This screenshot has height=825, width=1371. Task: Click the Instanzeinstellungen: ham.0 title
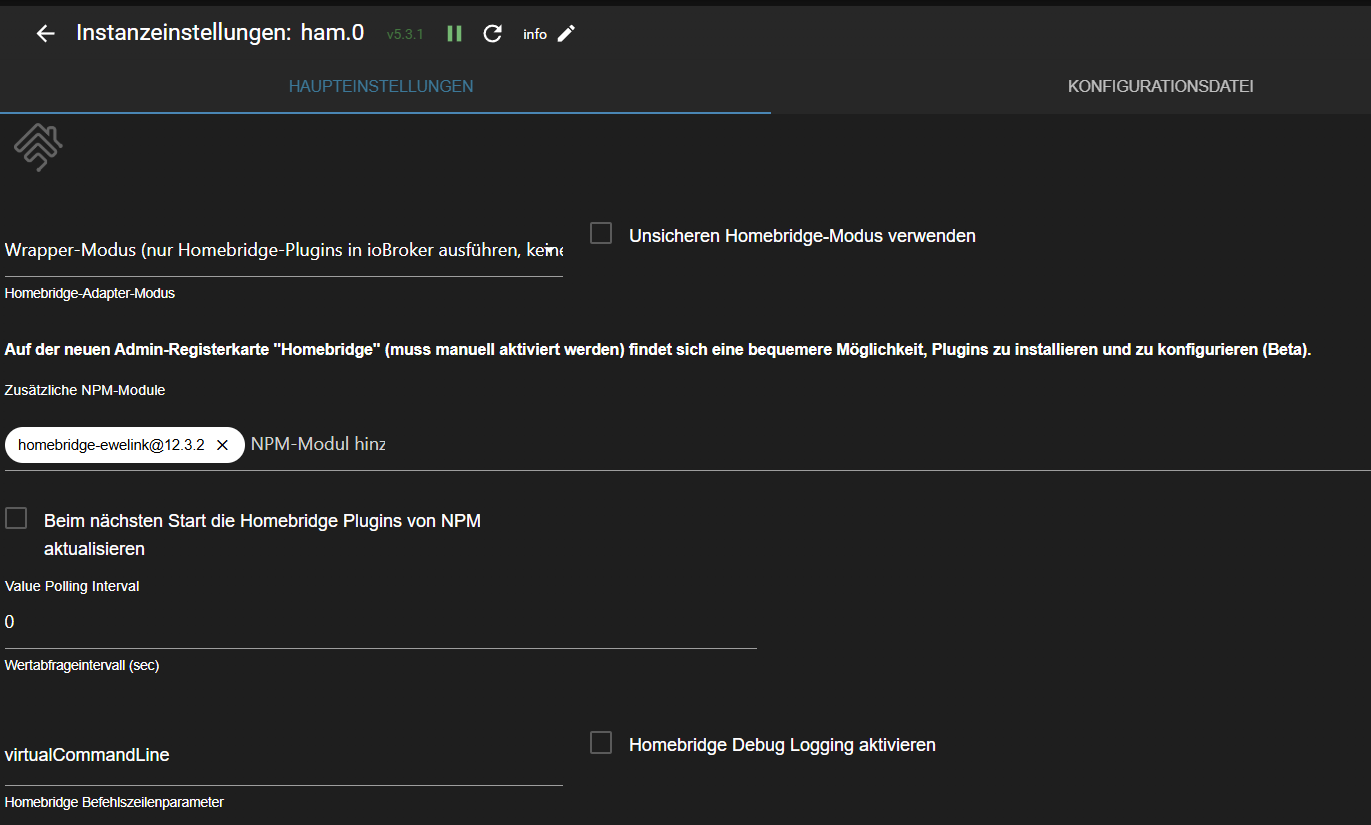(220, 33)
